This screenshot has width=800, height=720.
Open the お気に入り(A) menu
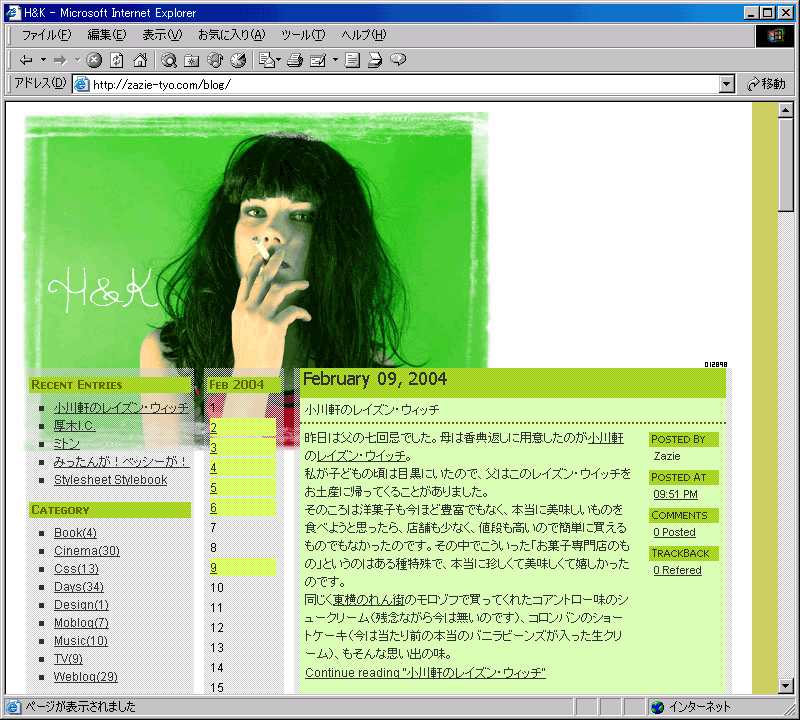pos(232,35)
